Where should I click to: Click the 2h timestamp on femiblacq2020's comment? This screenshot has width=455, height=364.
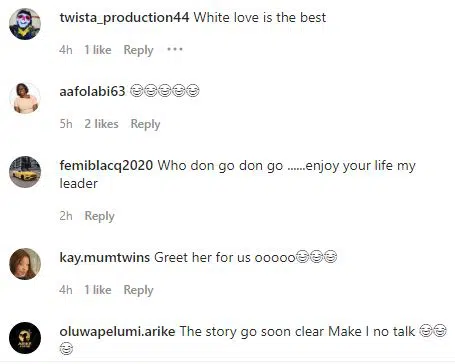tap(66, 216)
